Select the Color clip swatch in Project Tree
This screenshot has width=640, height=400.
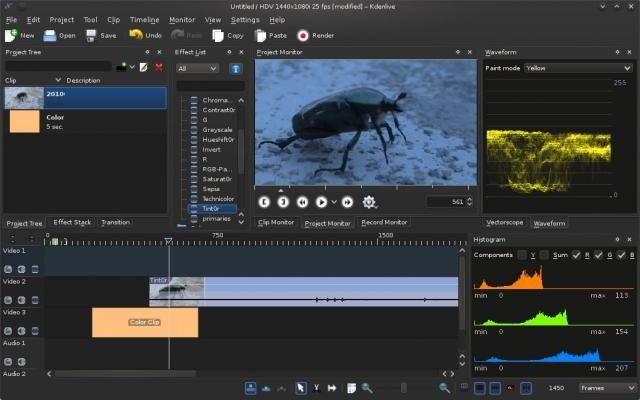click(24, 121)
